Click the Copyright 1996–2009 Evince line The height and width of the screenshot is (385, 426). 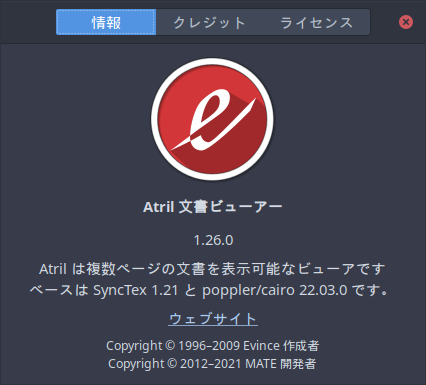pos(213,346)
